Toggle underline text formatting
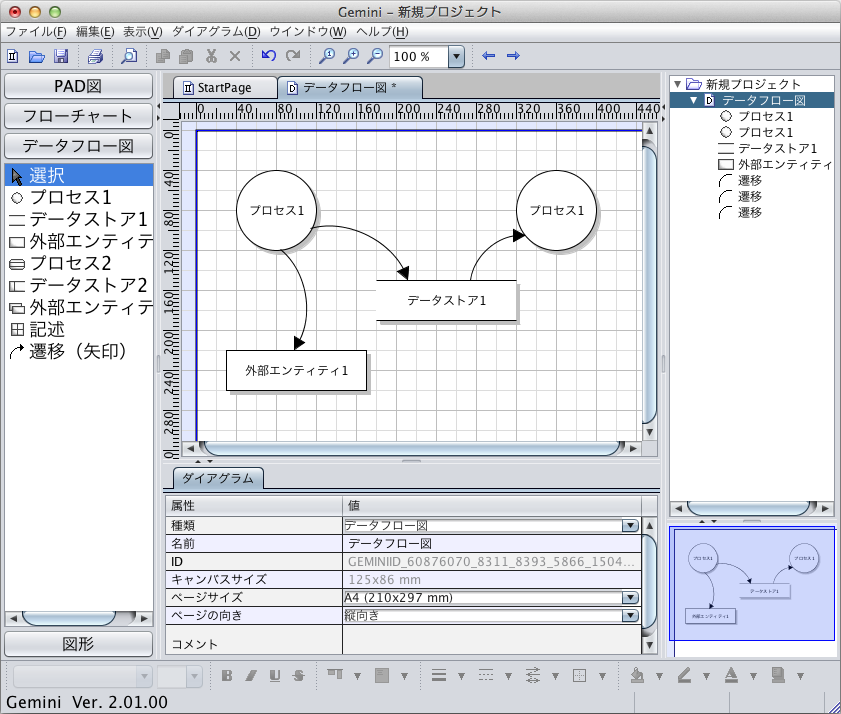 (275, 676)
